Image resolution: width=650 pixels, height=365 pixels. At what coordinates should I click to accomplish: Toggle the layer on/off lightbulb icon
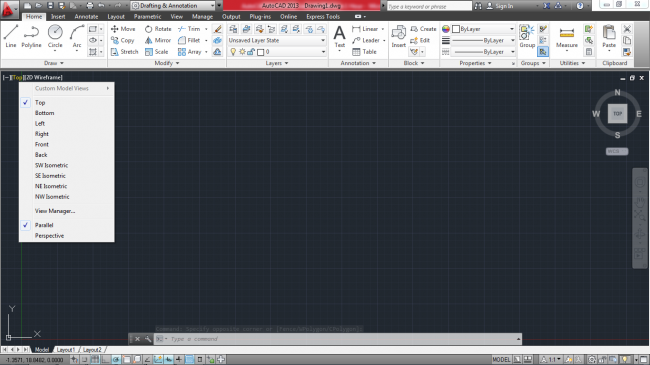coord(233,52)
